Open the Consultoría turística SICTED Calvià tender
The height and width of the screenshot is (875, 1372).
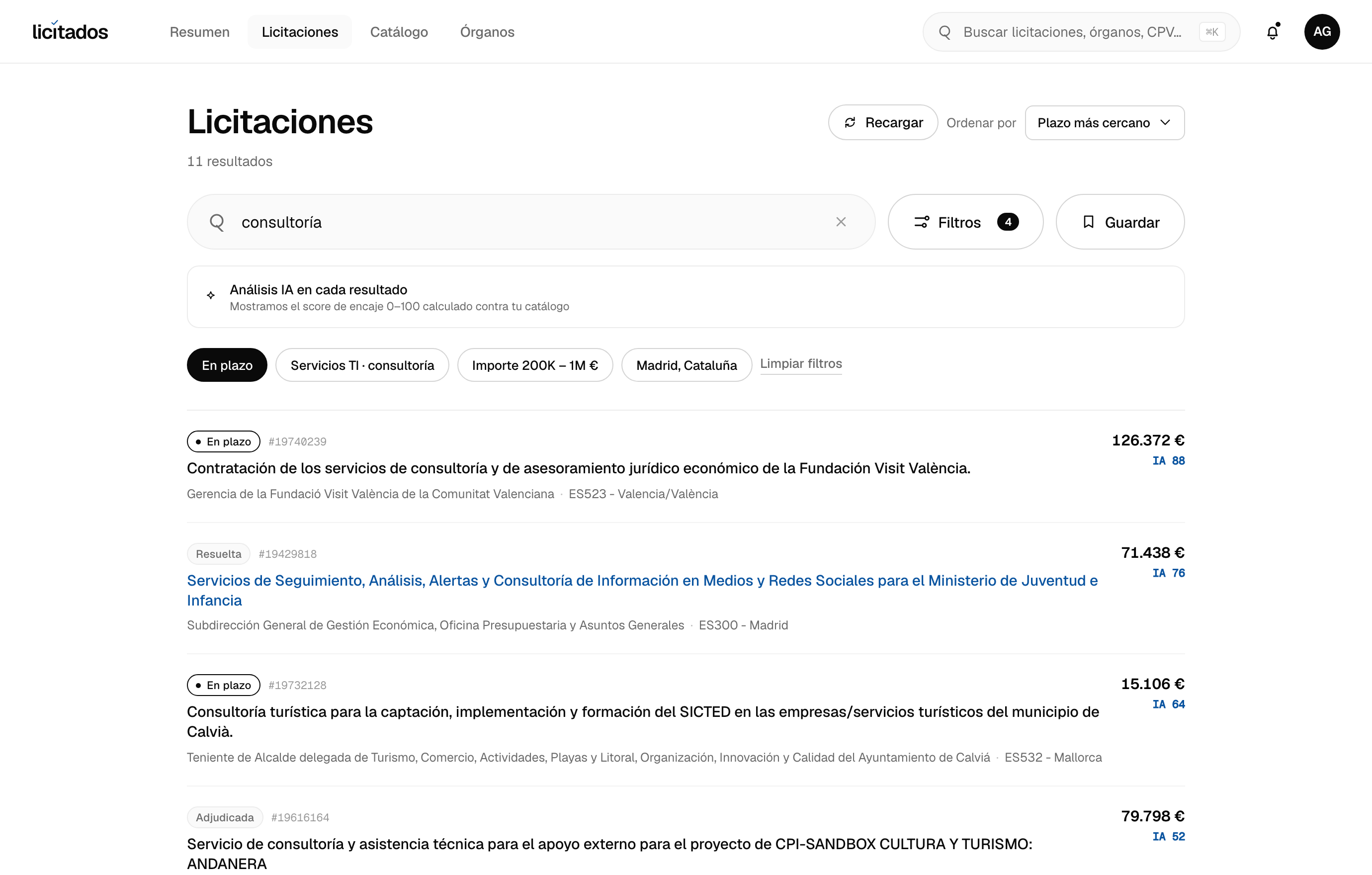(643, 722)
